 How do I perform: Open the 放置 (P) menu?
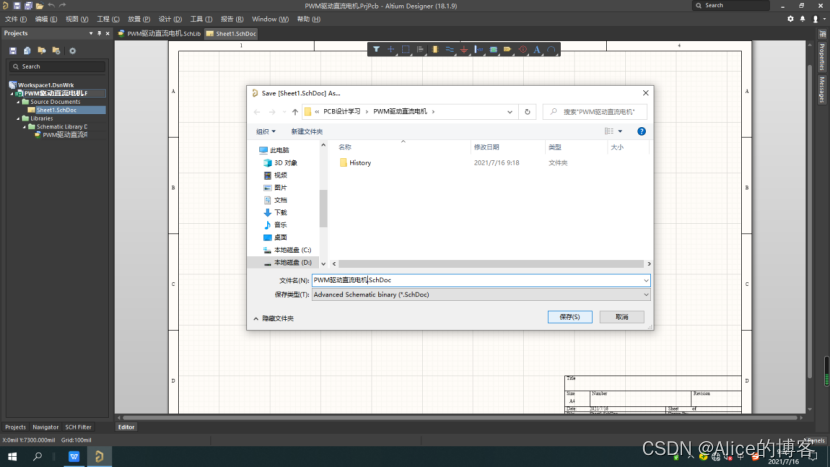pos(139,19)
